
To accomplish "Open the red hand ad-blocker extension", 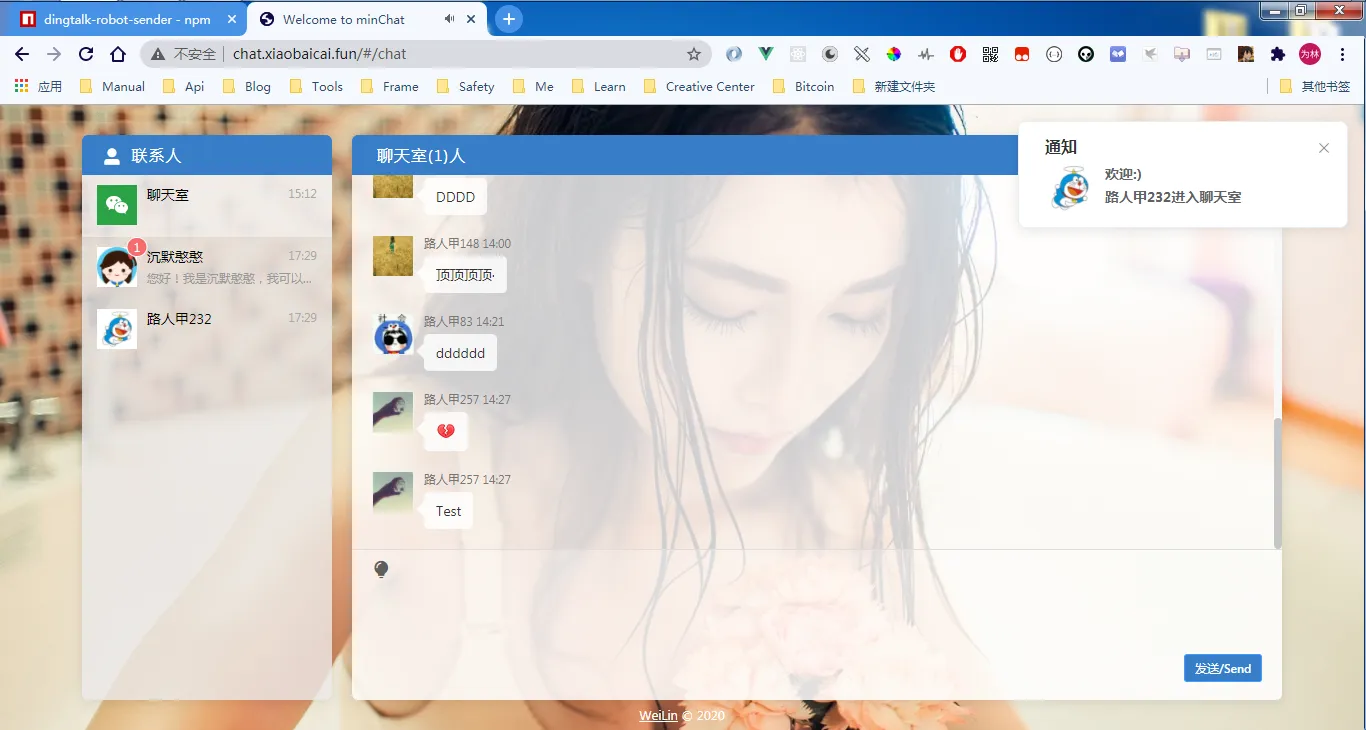I will pos(958,54).
